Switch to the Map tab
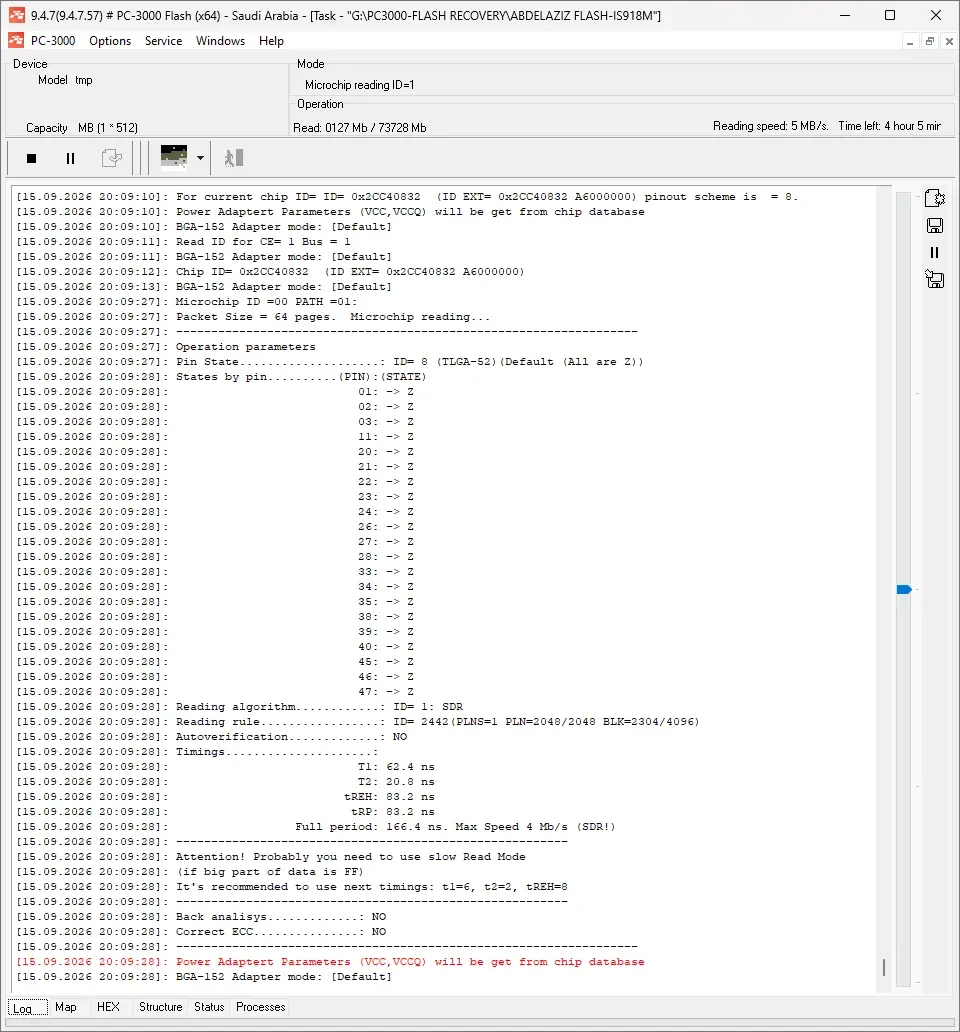The width and height of the screenshot is (960, 1032). click(66, 1007)
